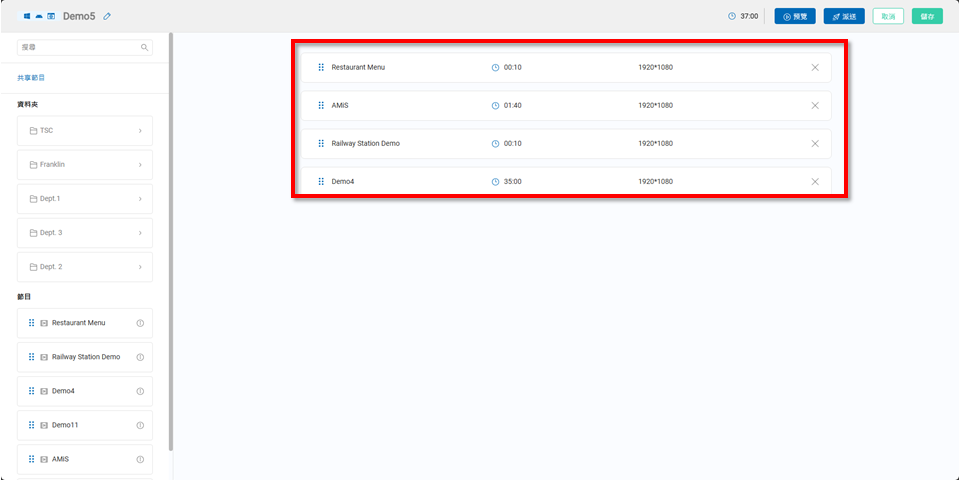Click drag handle of sidebar Demo4 program
960x480 pixels.
tap(31, 391)
